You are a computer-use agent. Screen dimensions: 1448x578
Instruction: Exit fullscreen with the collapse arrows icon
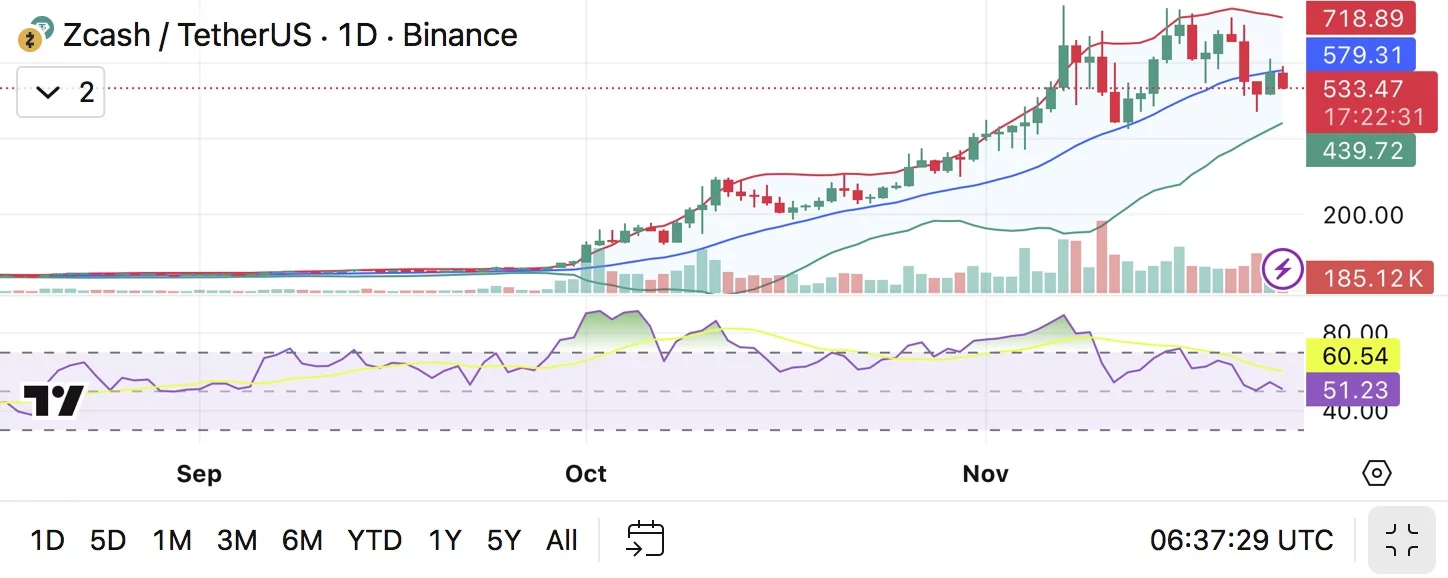coord(1402,540)
